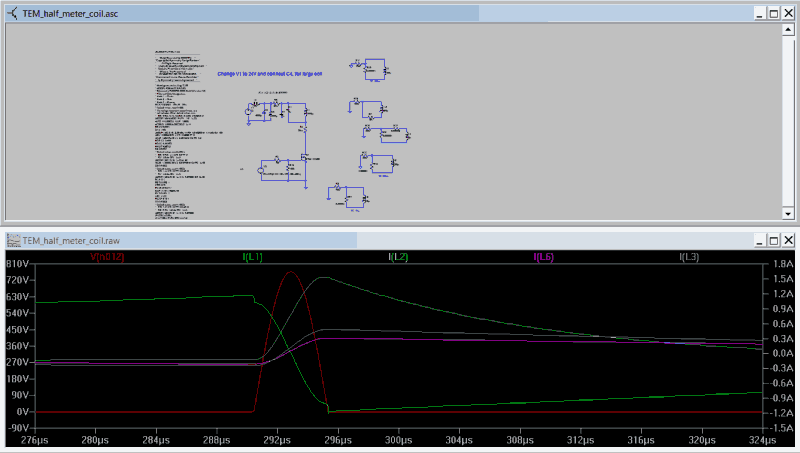Click the schematic vertical scrollbar track
Viewport: 800px width, 453px height.
(x=788, y=120)
